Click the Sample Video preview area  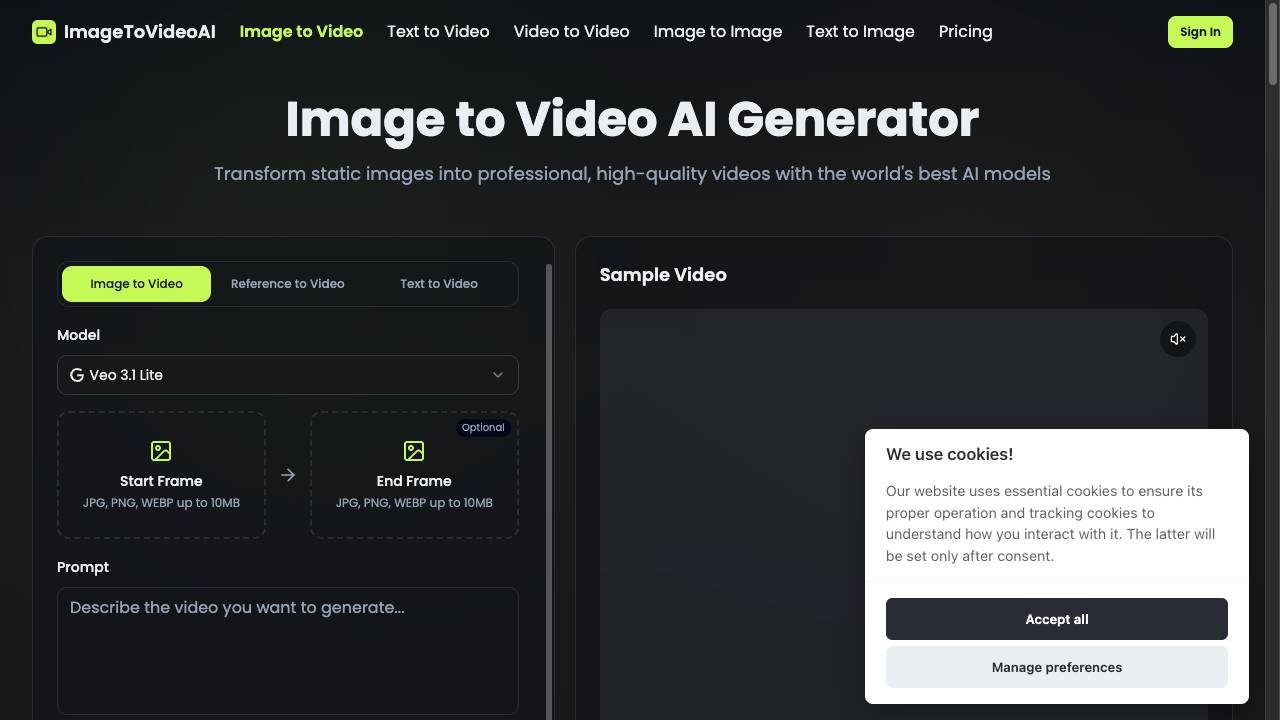point(904,514)
